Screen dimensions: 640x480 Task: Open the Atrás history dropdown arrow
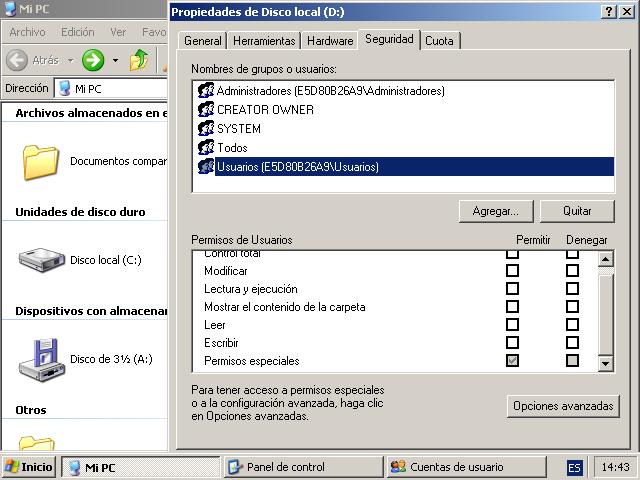click(x=71, y=60)
